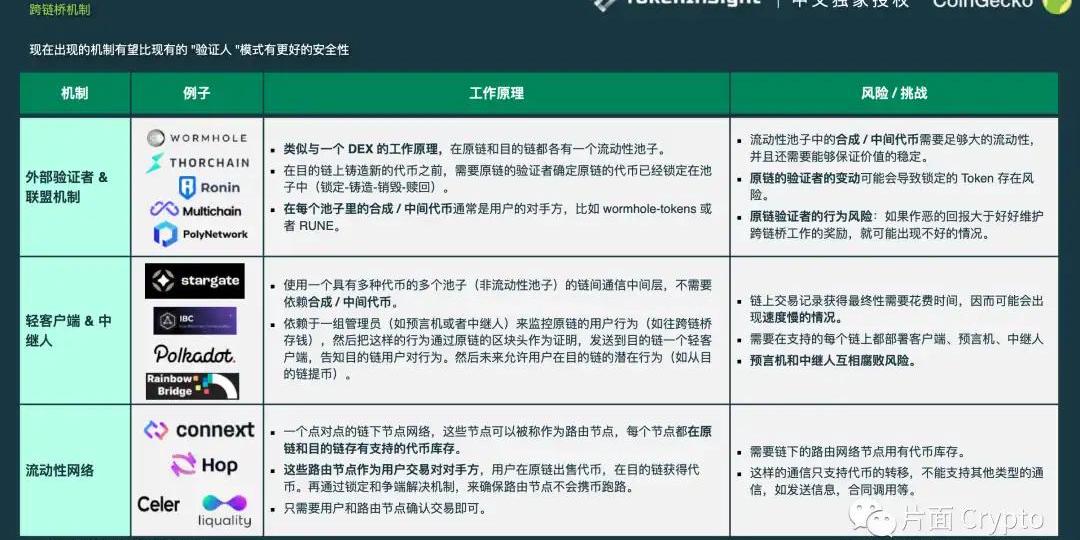
Task: Click the Polkadot logo
Action: tap(194, 355)
